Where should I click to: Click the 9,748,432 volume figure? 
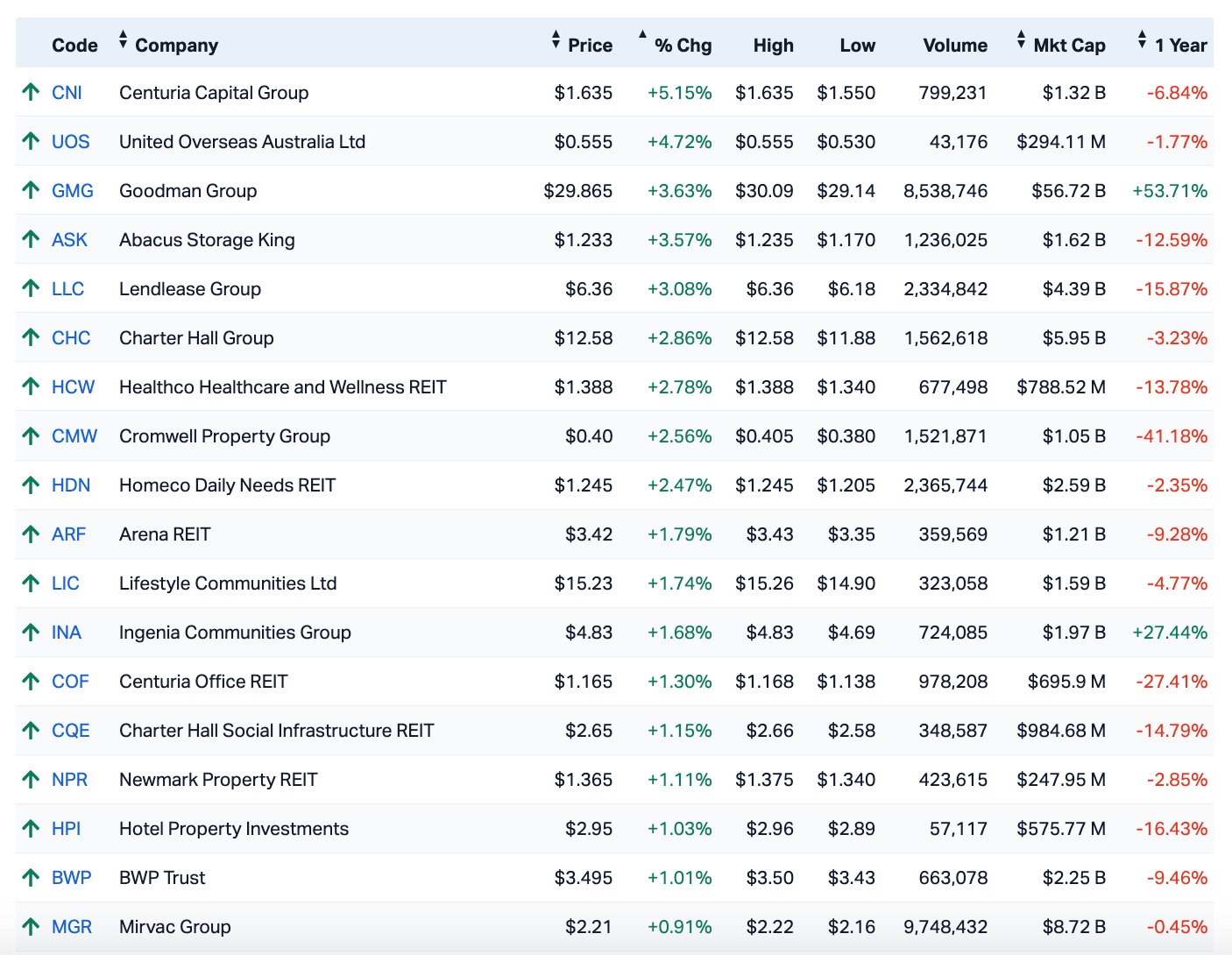(x=945, y=927)
